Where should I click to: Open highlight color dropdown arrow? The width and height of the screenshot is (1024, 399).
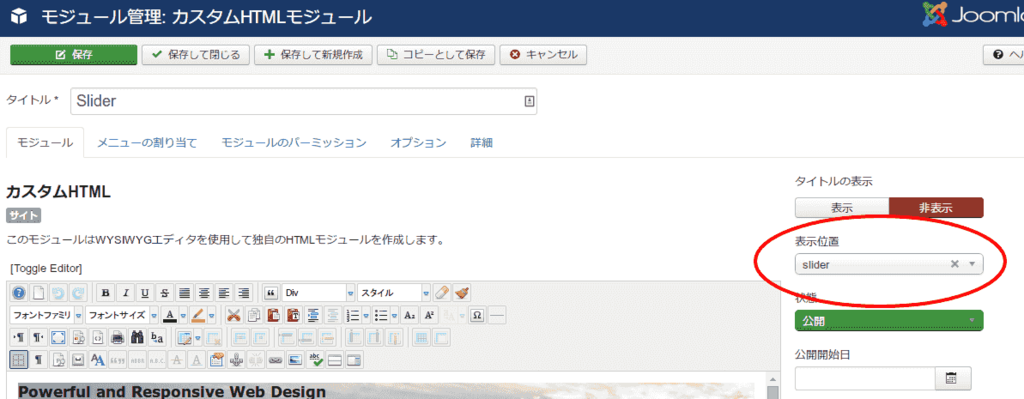pyautogui.click(x=212, y=315)
